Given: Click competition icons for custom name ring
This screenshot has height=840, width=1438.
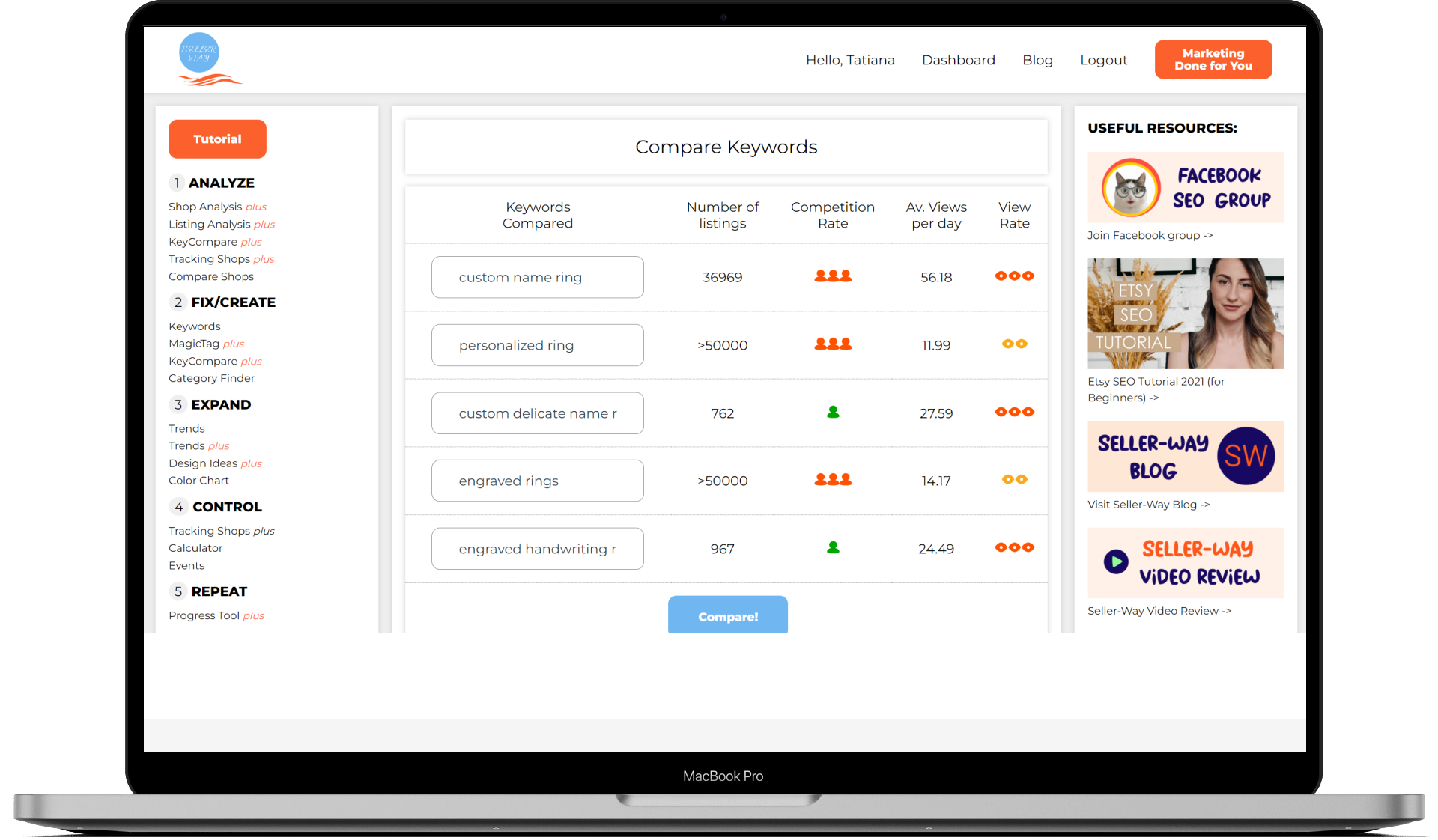Looking at the screenshot, I should [833, 276].
